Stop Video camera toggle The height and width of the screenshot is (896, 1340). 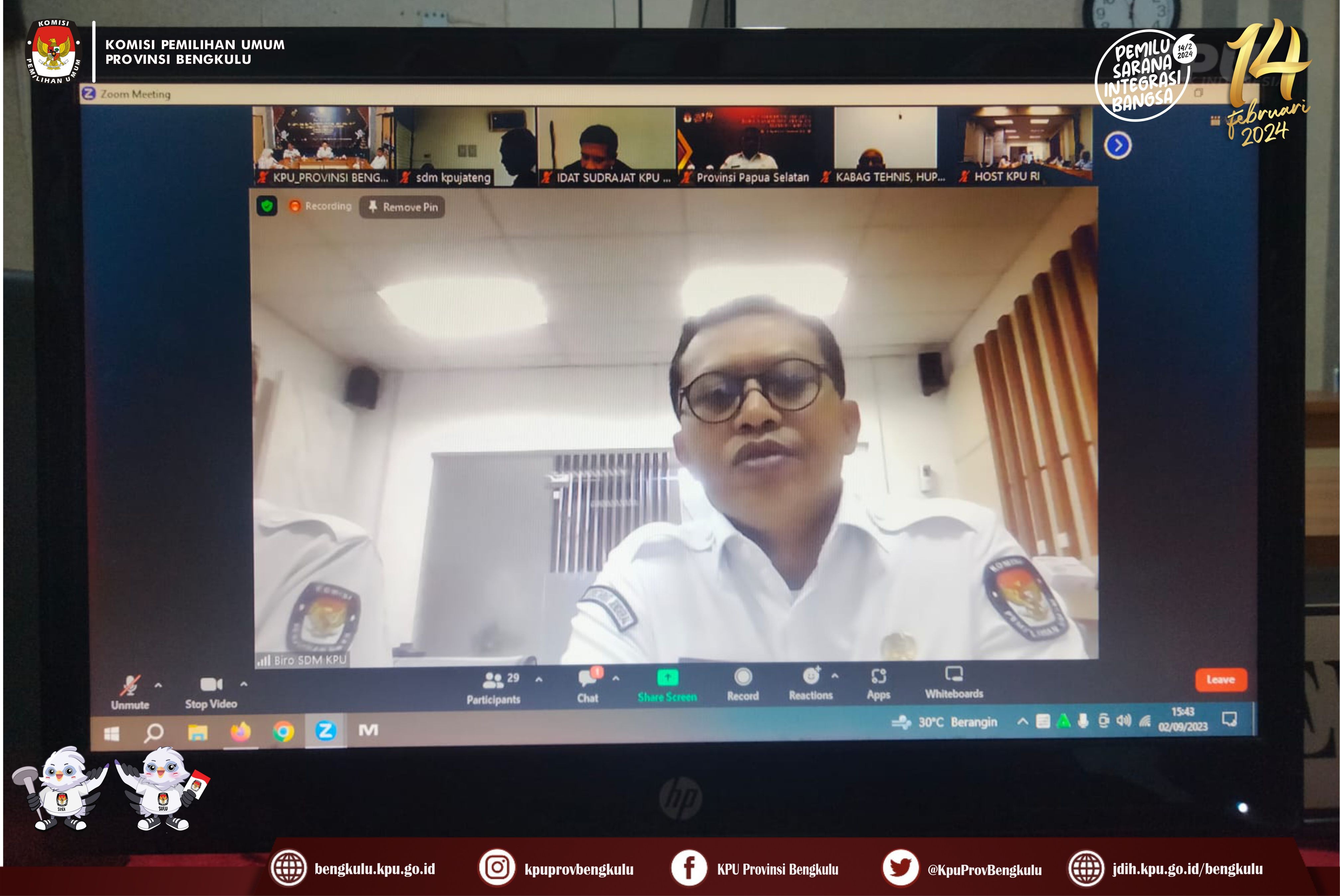211,685
